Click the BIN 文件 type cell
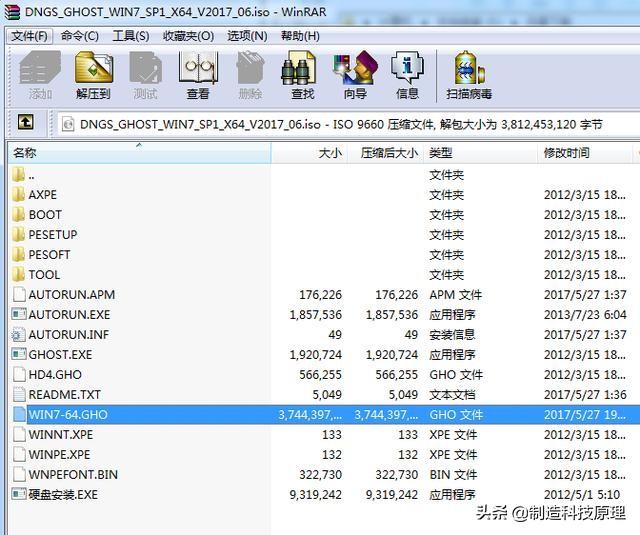Screen dimensions: 640x535 [453, 474]
